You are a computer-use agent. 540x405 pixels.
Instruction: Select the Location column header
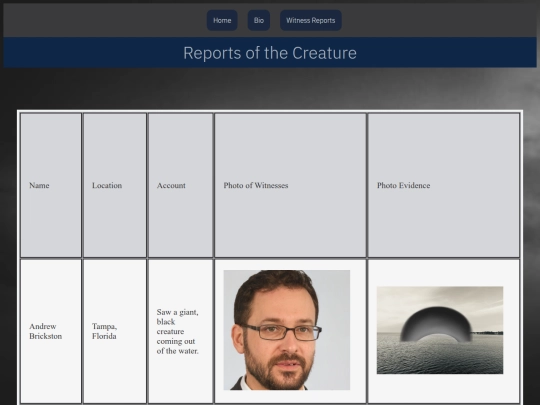pos(115,185)
